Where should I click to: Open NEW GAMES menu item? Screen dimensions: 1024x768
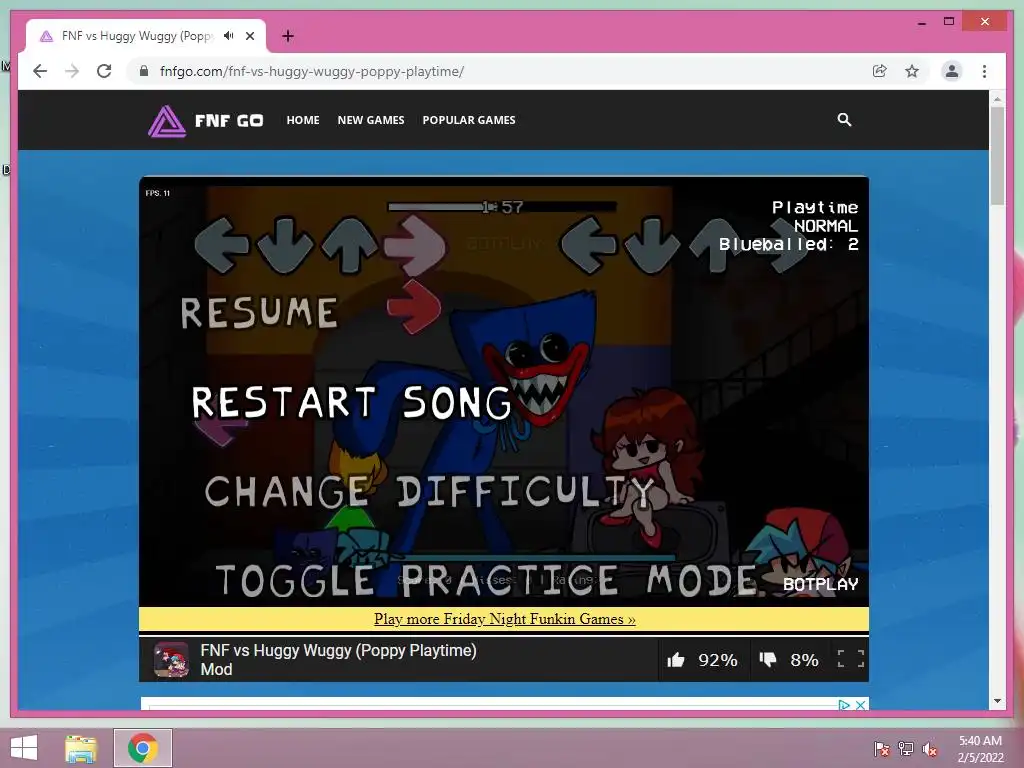(371, 120)
